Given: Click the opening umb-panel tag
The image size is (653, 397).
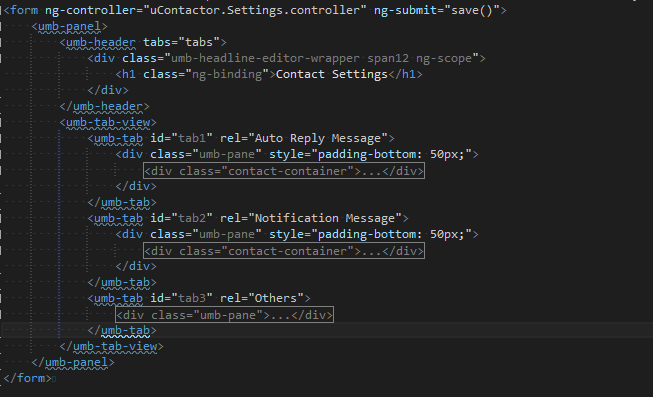Looking at the screenshot, I should point(70,26).
